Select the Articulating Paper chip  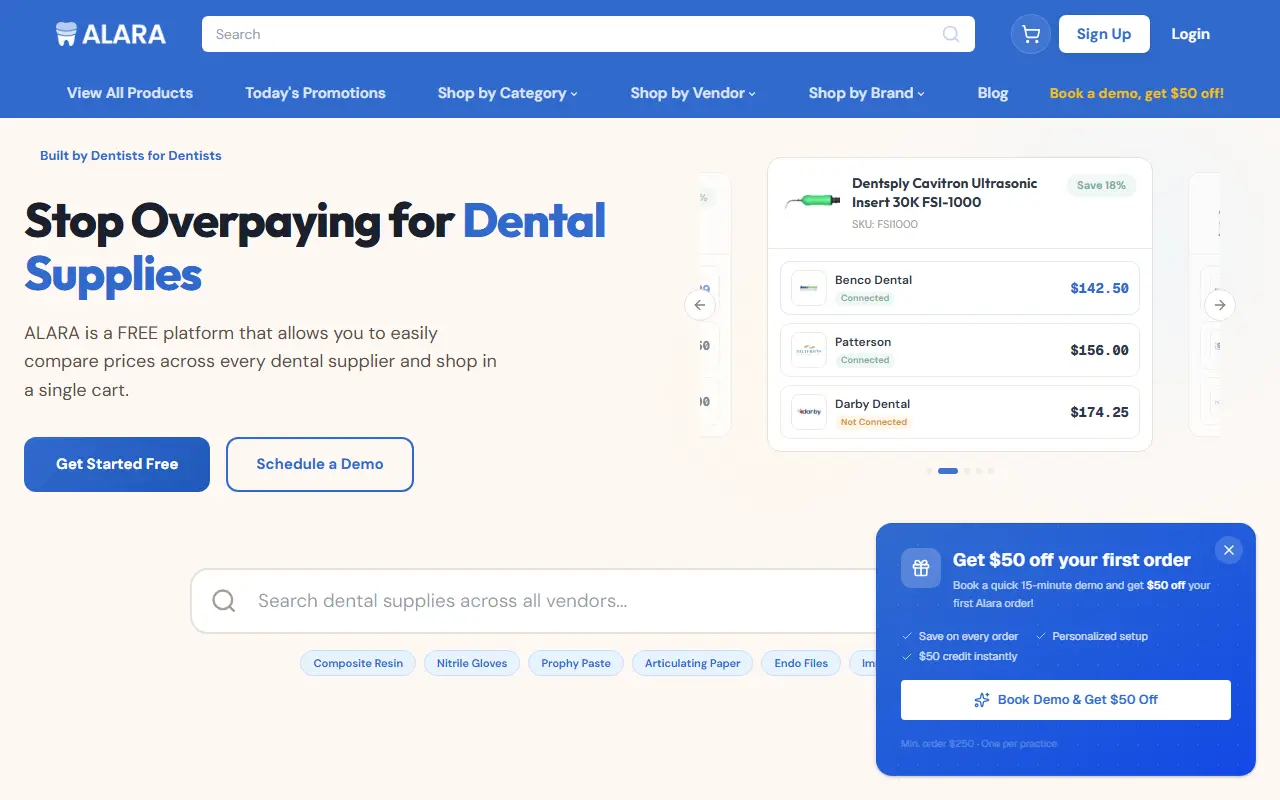pyautogui.click(x=693, y=663)
